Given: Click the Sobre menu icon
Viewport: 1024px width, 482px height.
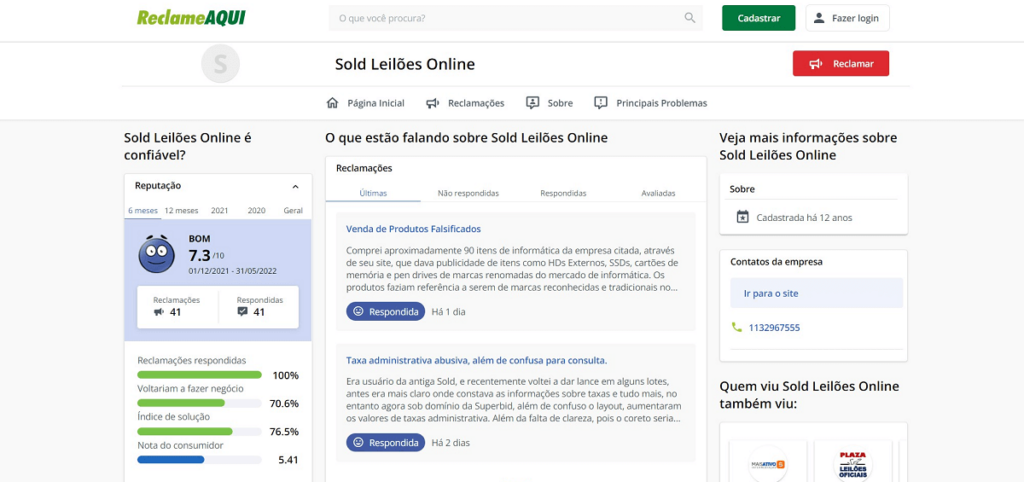Looking at the screenshot, I should (x=533, y=103).
